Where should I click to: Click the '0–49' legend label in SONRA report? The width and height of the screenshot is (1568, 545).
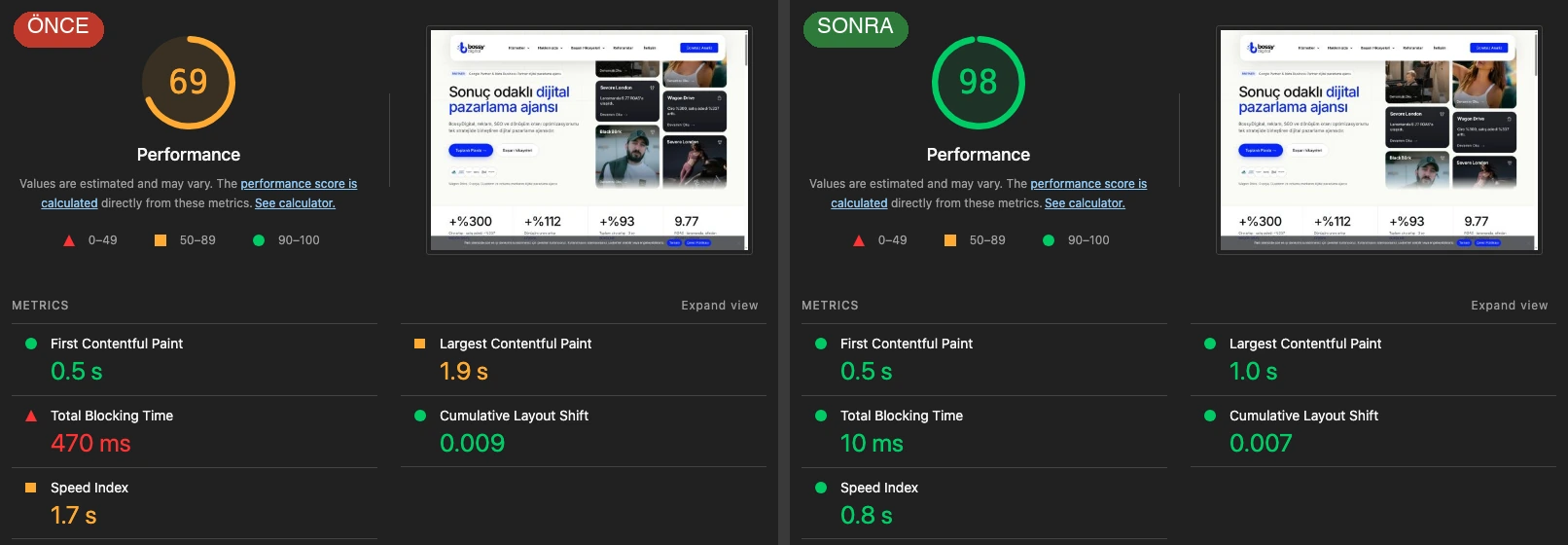coord(892,240)
